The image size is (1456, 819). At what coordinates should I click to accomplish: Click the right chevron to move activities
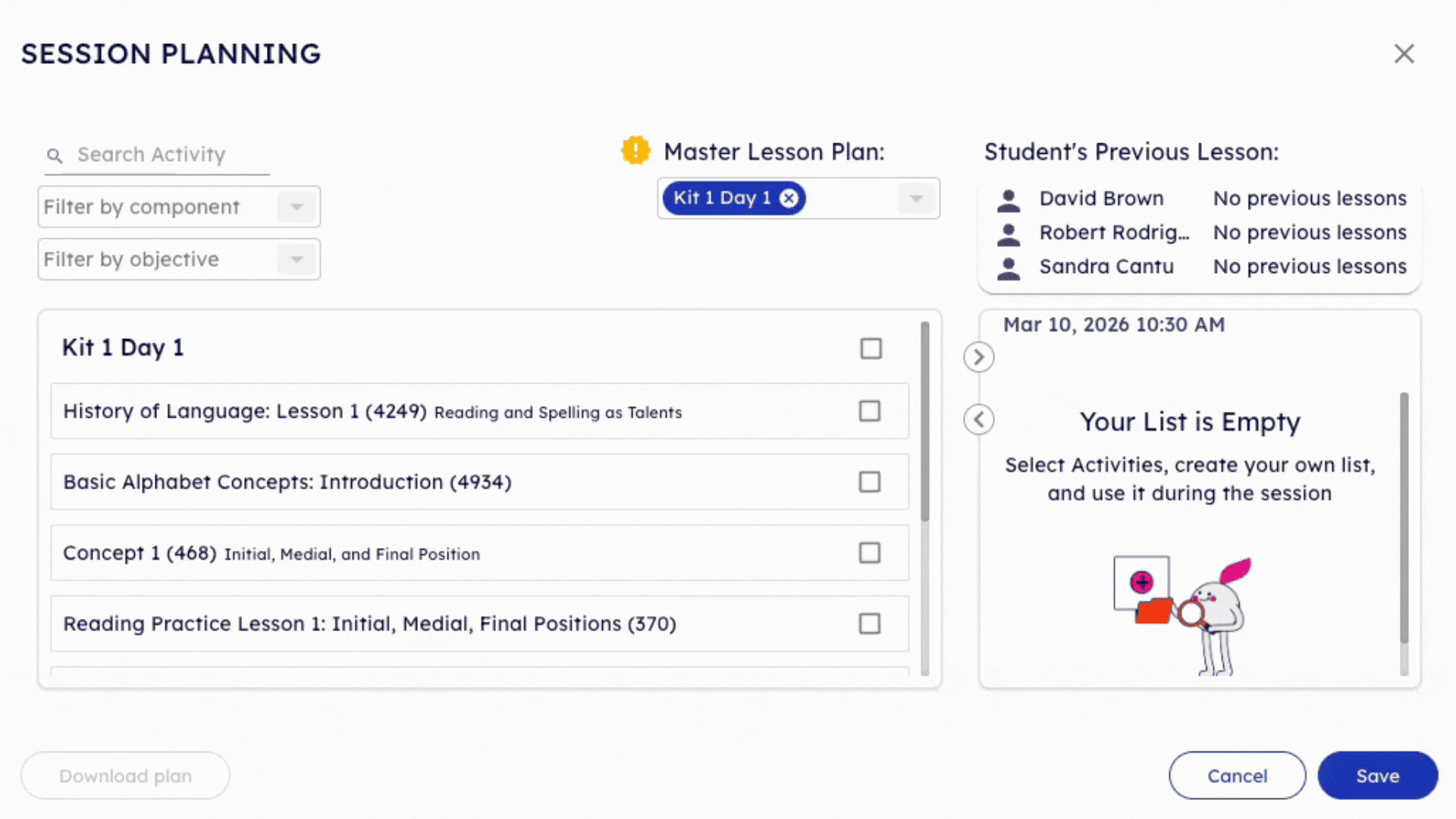tap(978, 357)
